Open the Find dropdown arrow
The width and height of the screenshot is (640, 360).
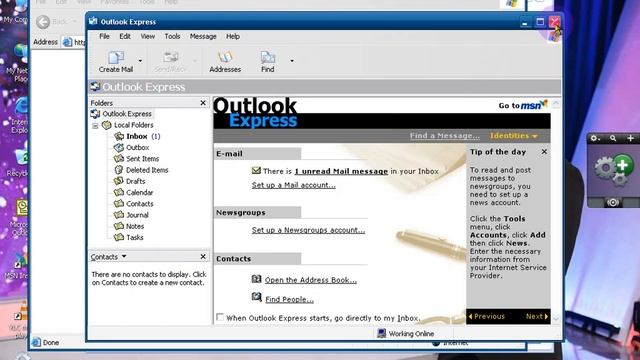[292, 61]
